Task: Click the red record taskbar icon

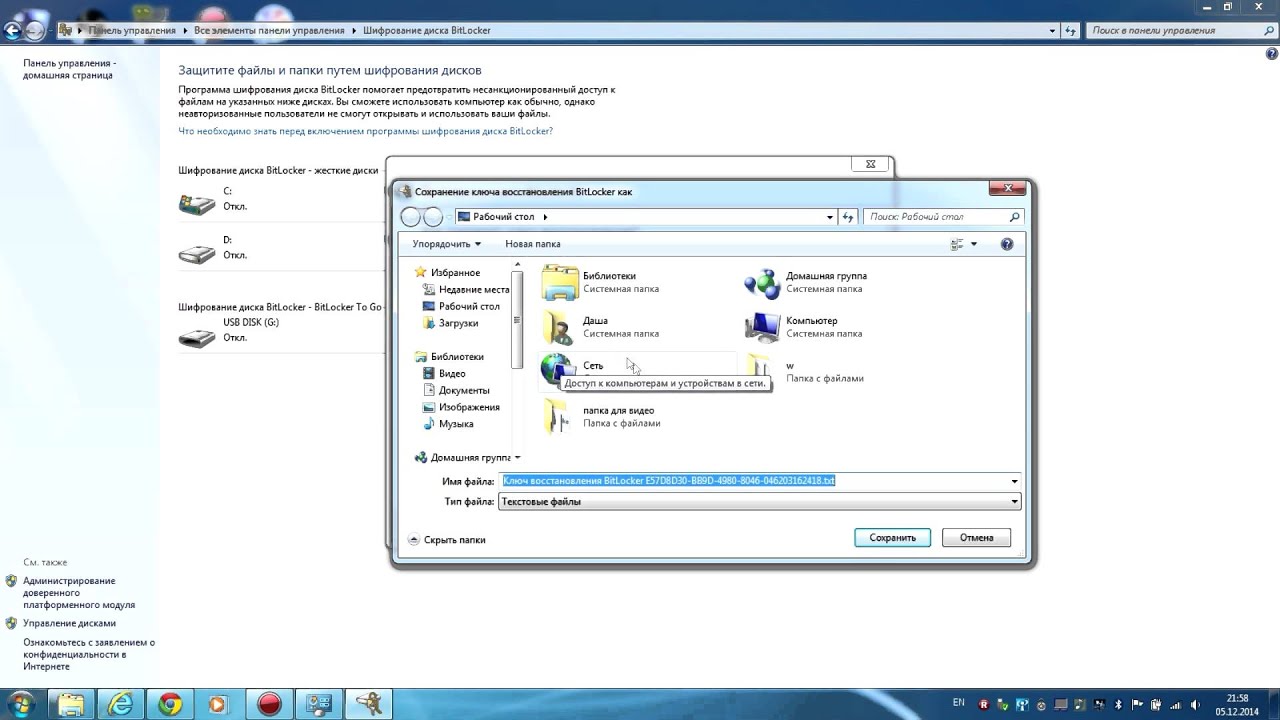Action: point(269,704)
